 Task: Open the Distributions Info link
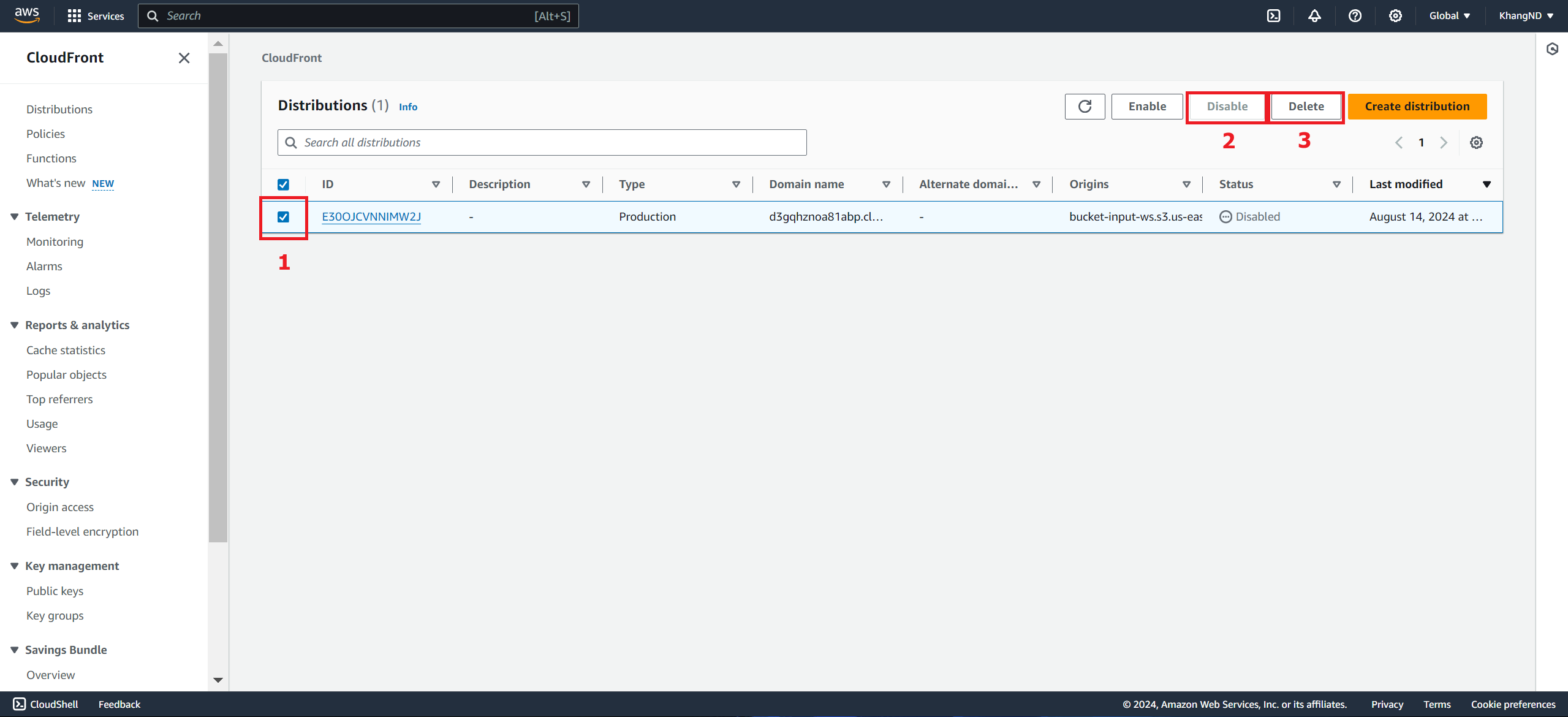408,107
